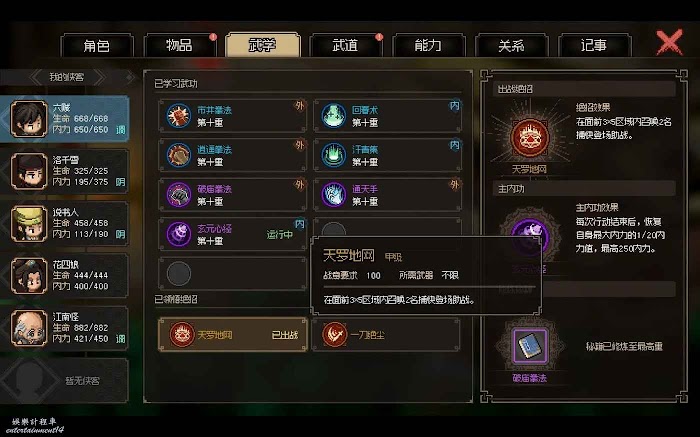The height and width of the screenshot is (437, 700).
Task: Click next arrow beside 我的侠客
Action: coord(99,77)
